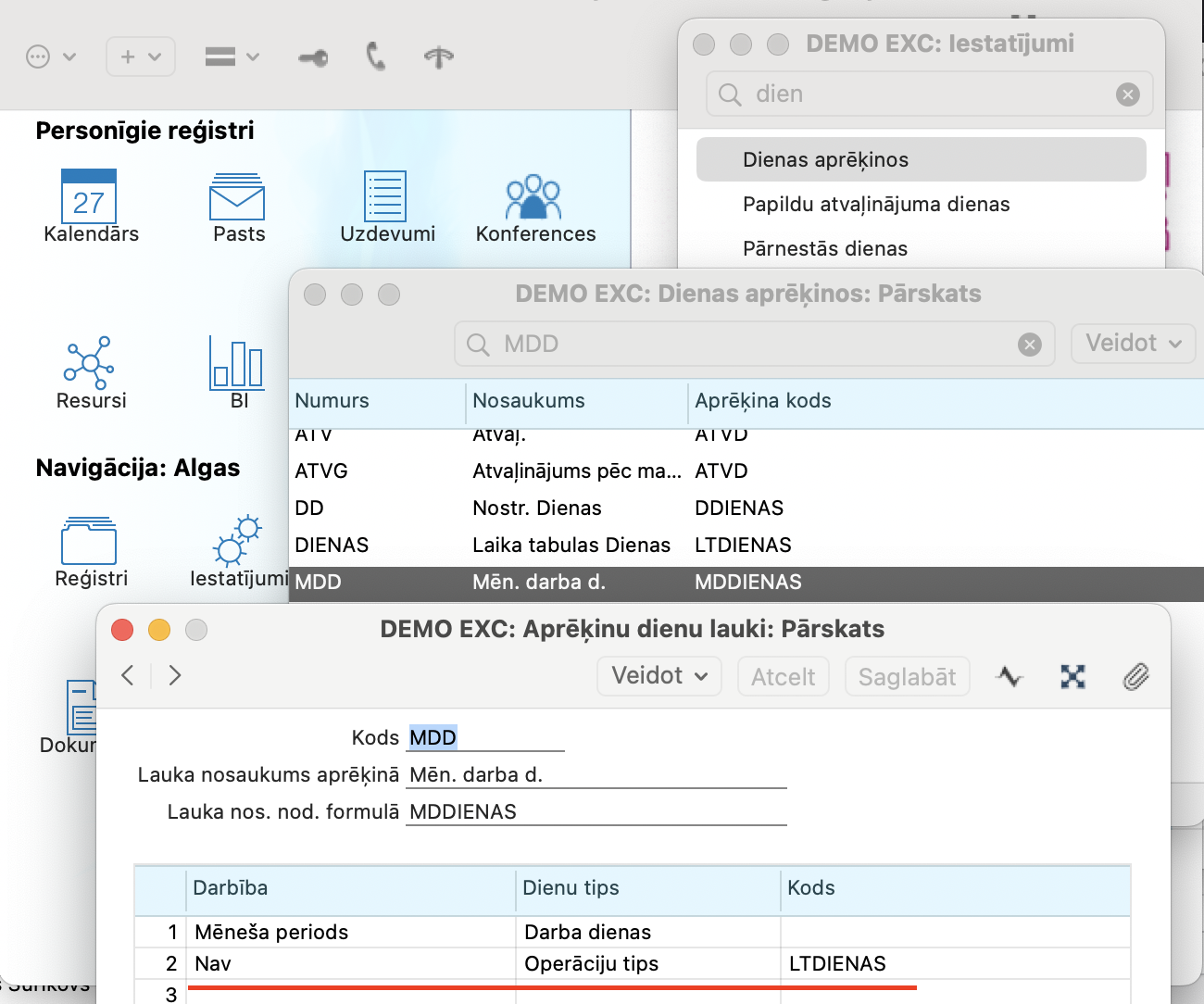Open the Kalendārs calendar icon
This screenshot has height=1004, width=1204.
(89, 196)
